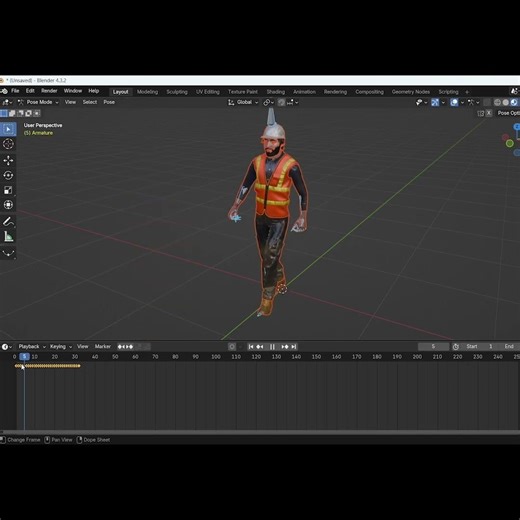Open the Pose Mode dropdown
The width and height of the screenshot is (520, 520).
pyautogui.click(x=38, y=102)
